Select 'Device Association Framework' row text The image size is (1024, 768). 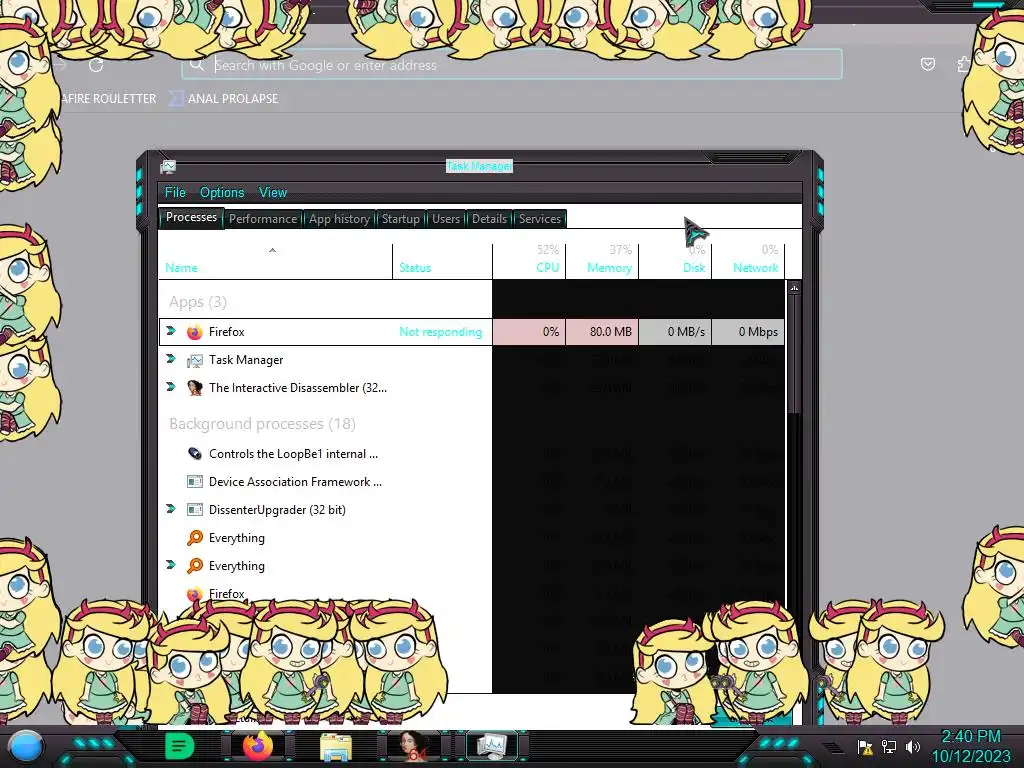(295, 482)
